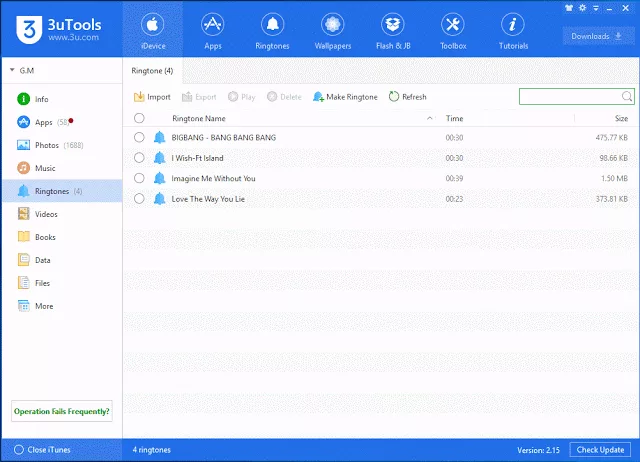This screenshot has height=462, width=640.
Task: Click the ringtone search input field
Action: point(570,97)
